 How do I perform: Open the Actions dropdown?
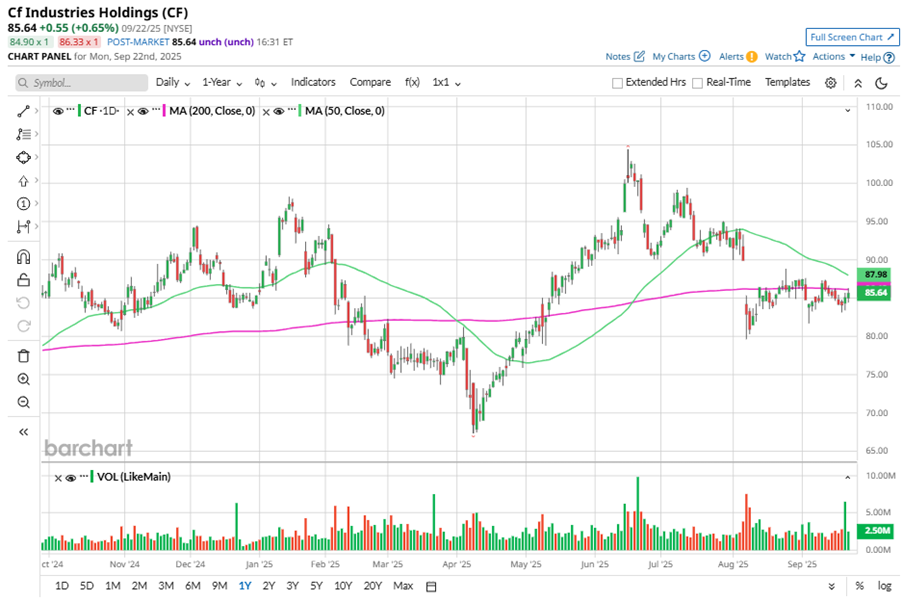point(834,56)
